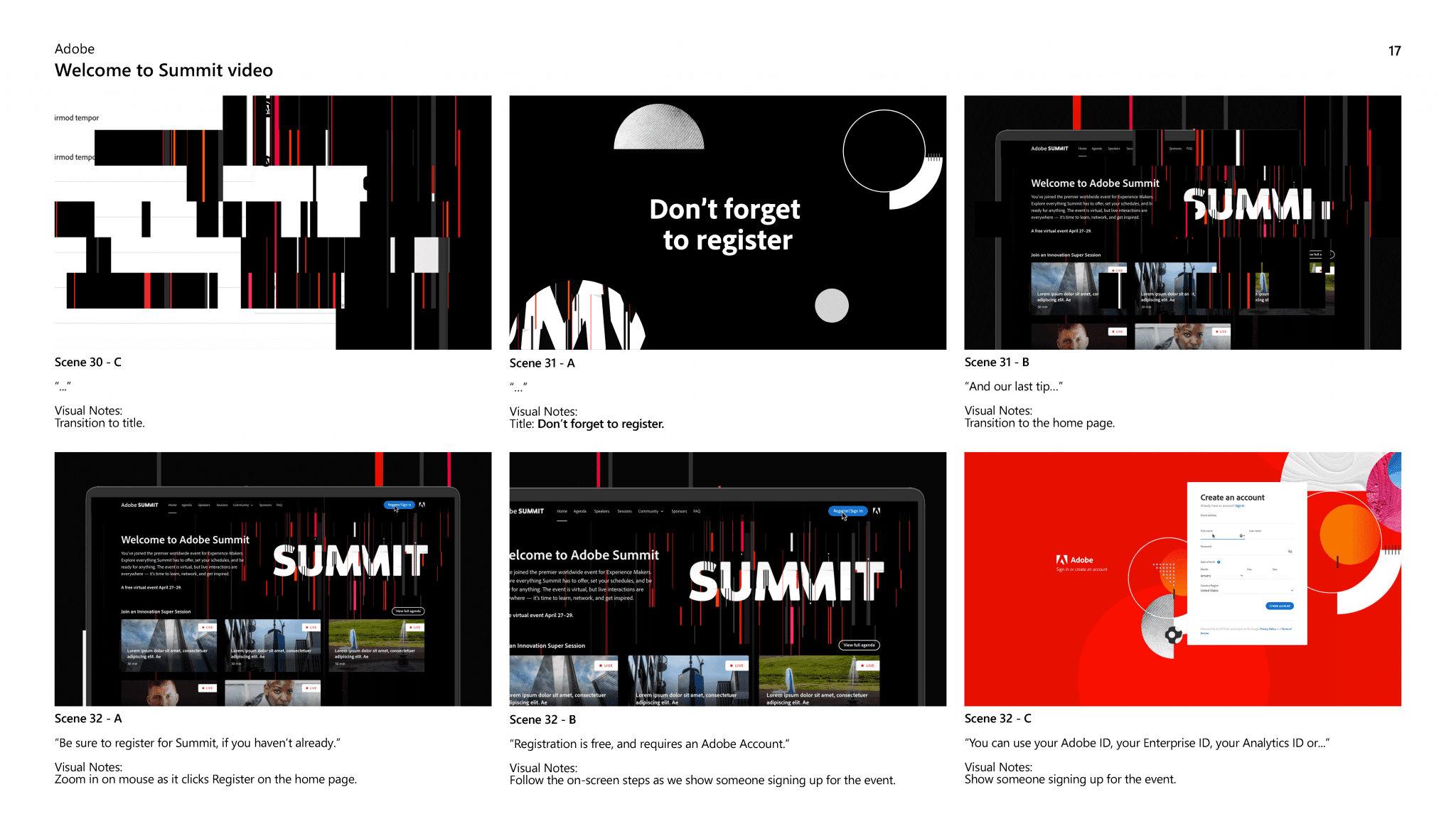Click the quote "Registration is free, and requires an Adobe Account."
Screen dimensions: 1456x819
point(649,744)
